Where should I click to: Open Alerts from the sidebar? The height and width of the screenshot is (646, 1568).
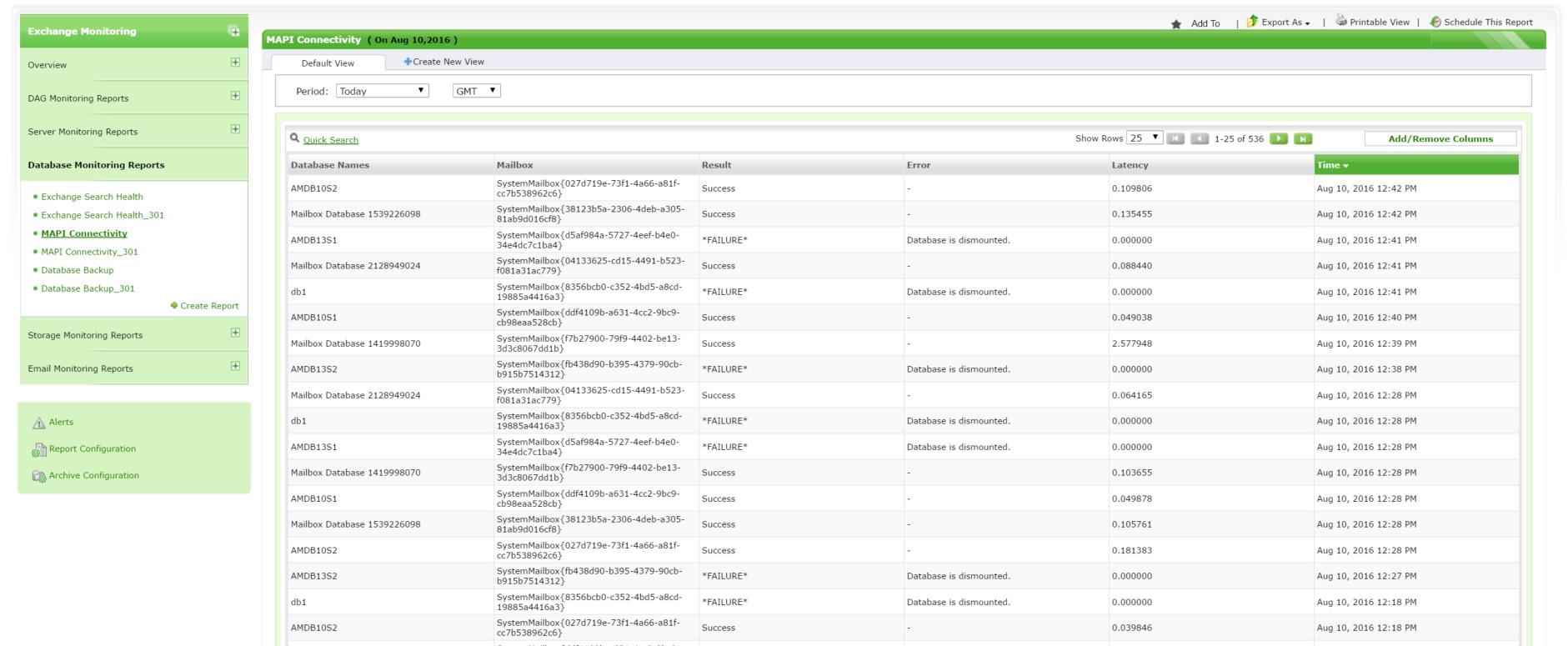(61, 423)
